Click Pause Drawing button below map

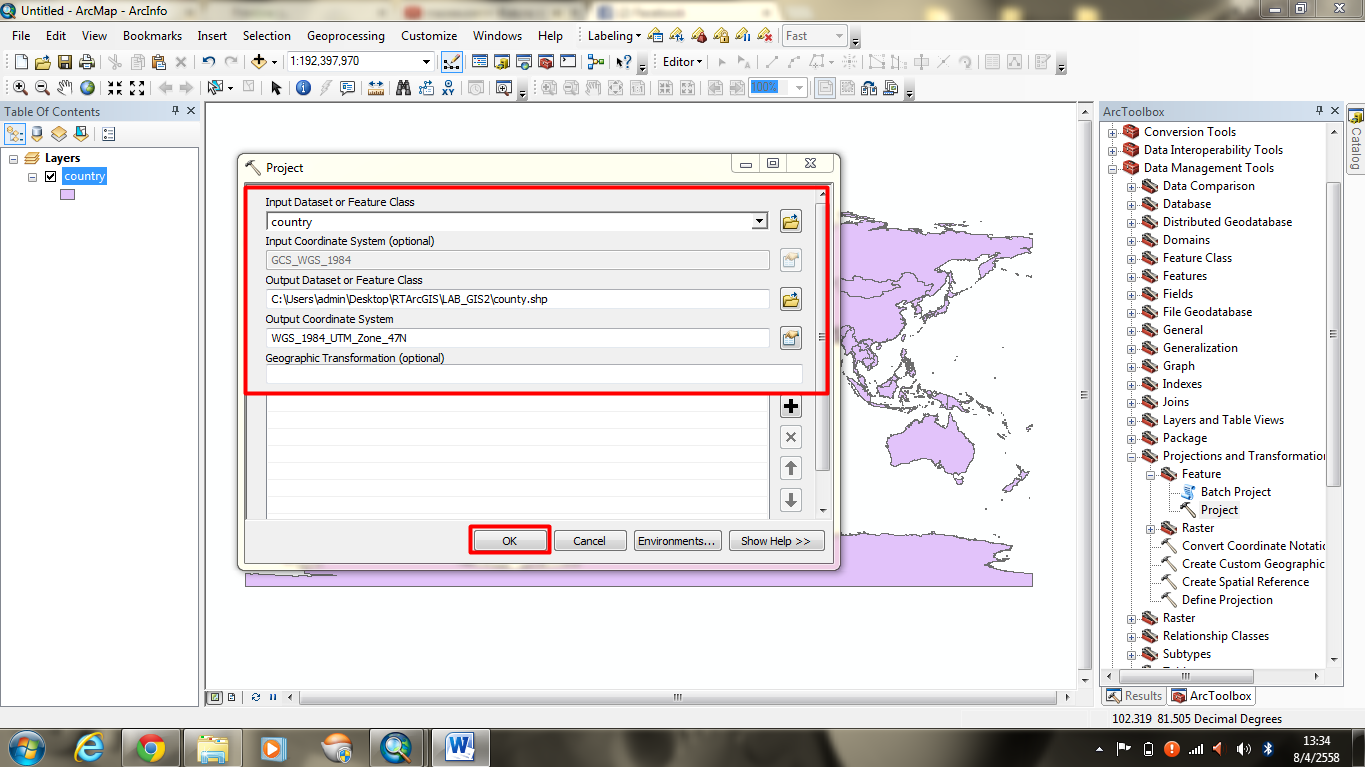273,697
